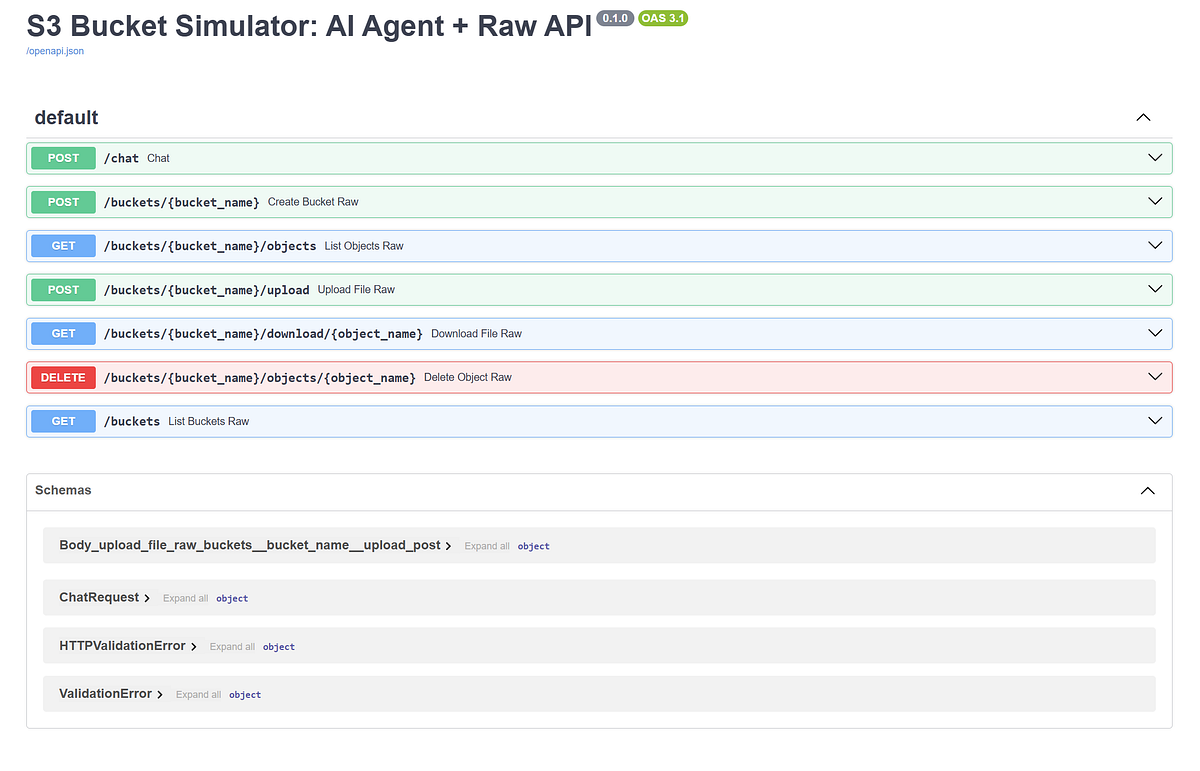The image size is (1200, 771).
Task: Click the POST badge on the /chat endpoint
Action: click(62, 158)
